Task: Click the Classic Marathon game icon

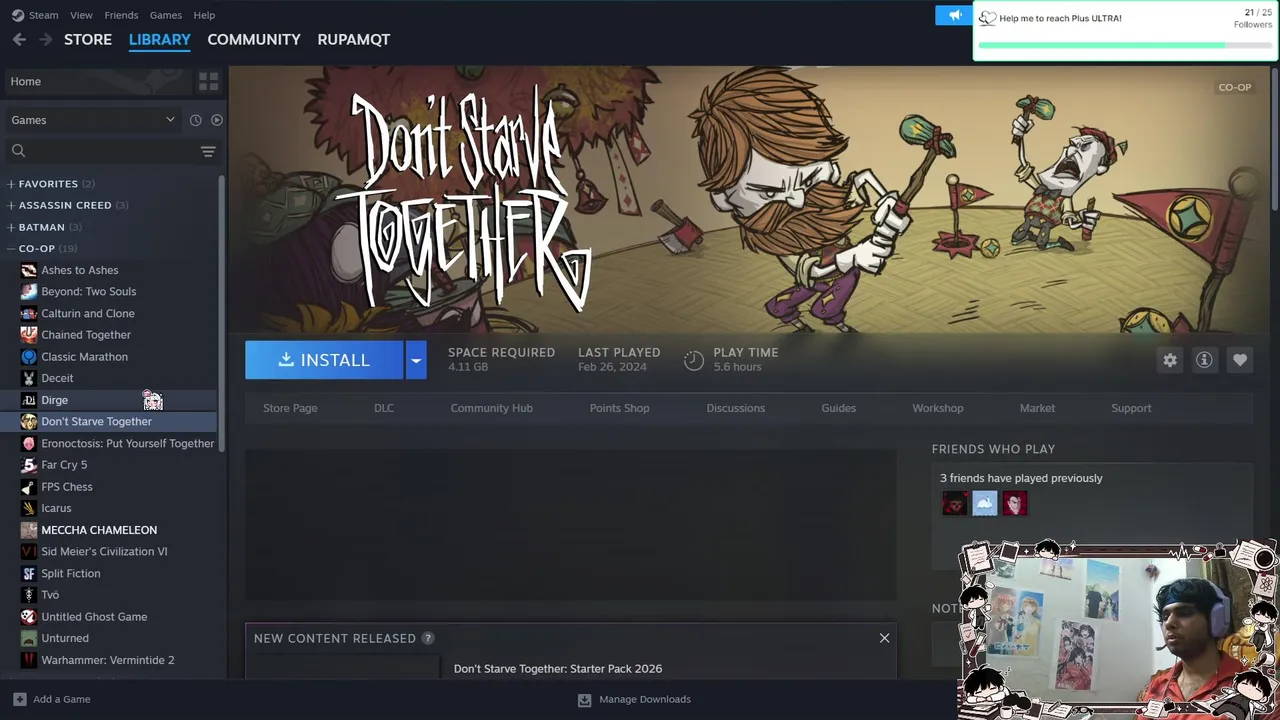Action: (29, 357)
